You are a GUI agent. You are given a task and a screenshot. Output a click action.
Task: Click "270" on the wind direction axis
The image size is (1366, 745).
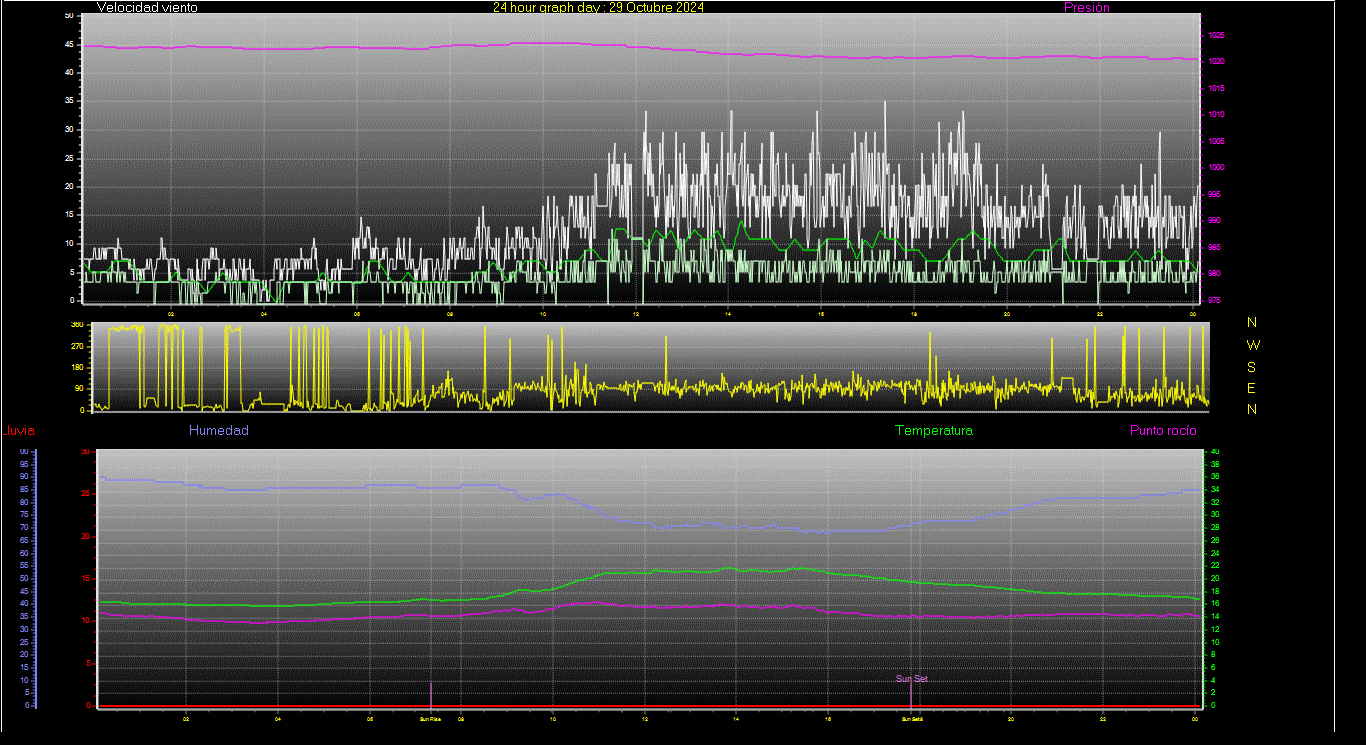pyautogui.click(x=77, y=346)
